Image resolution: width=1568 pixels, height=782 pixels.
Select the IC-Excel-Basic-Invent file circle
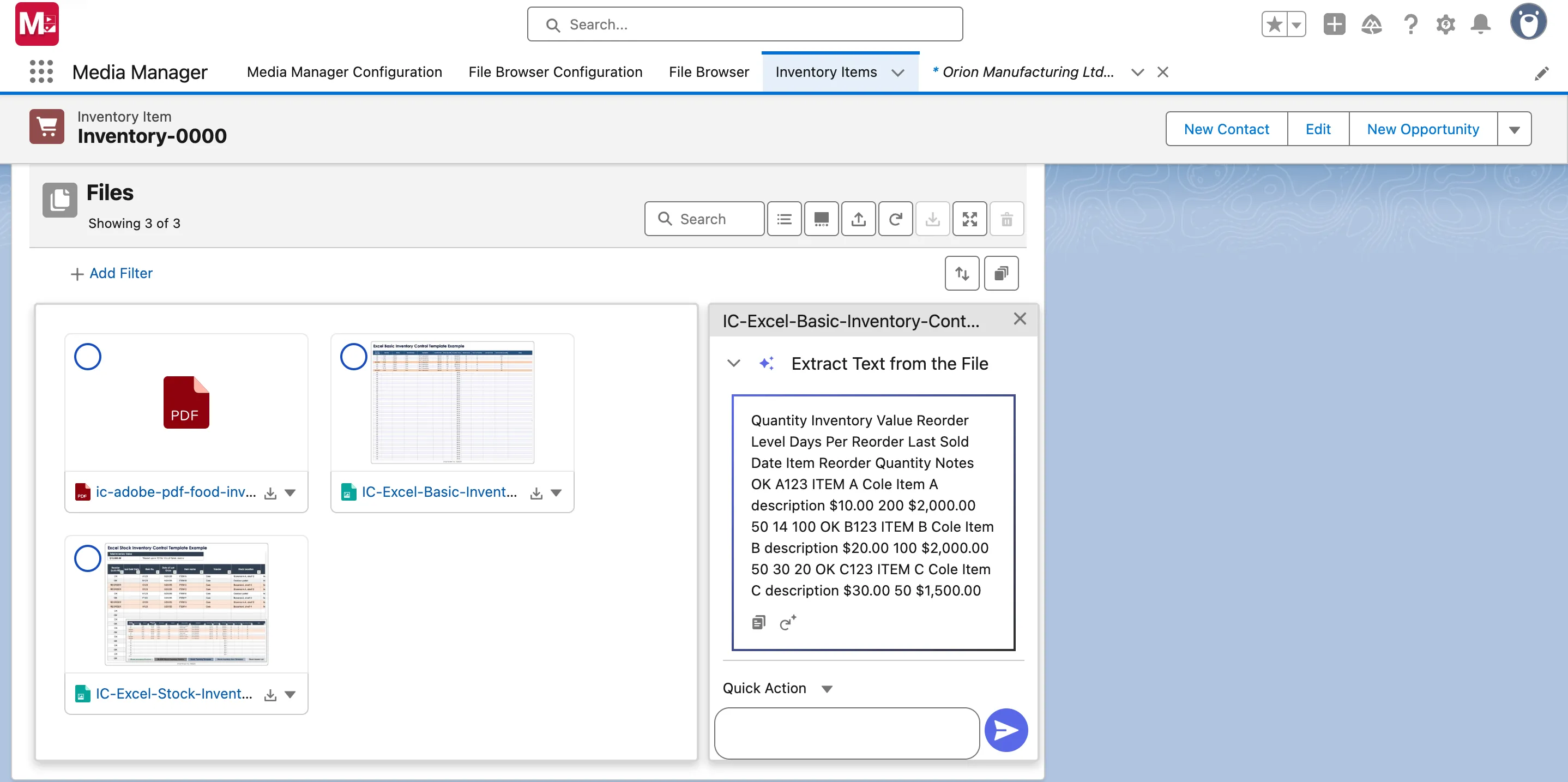(x=353, y=357)
